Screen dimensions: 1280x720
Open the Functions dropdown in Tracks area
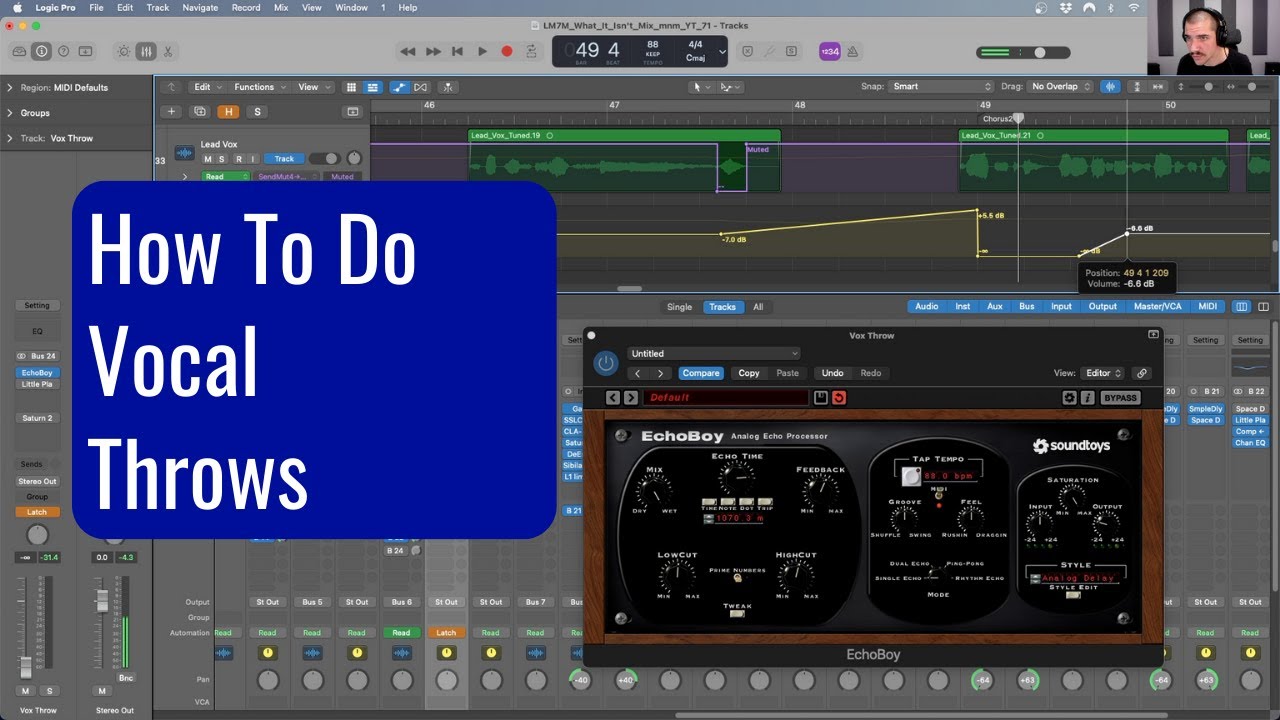pos(260,87)
